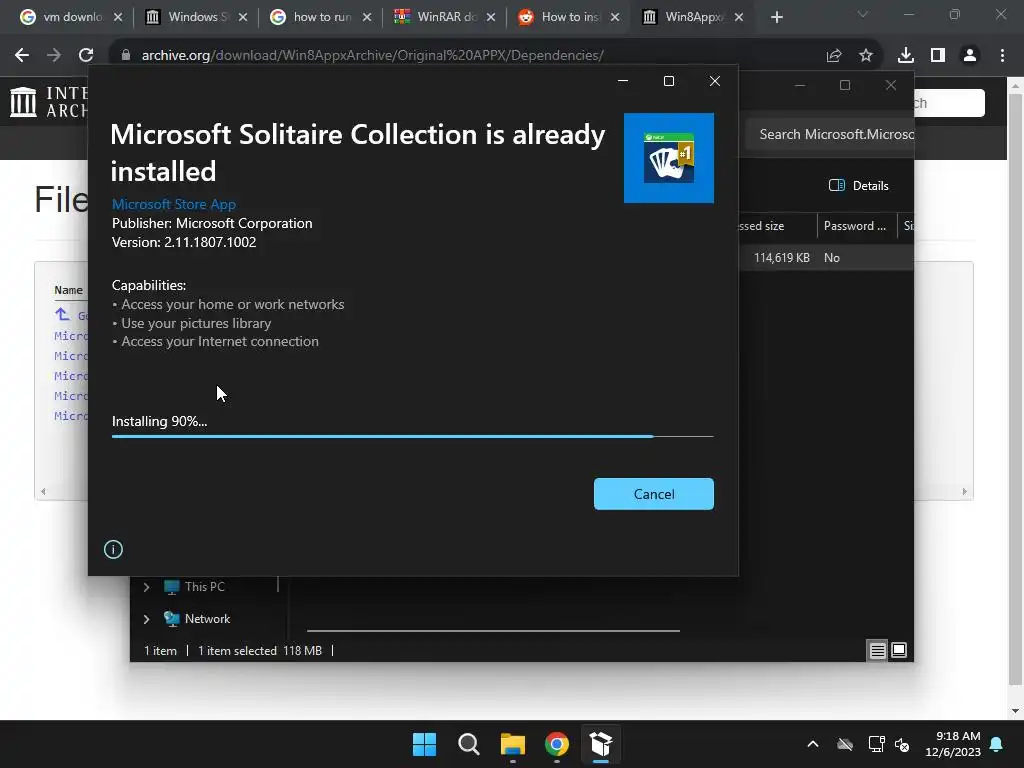Open Chrome downloads
The height and width of the screenshot is (768, 1024).
tap(906, 56)
